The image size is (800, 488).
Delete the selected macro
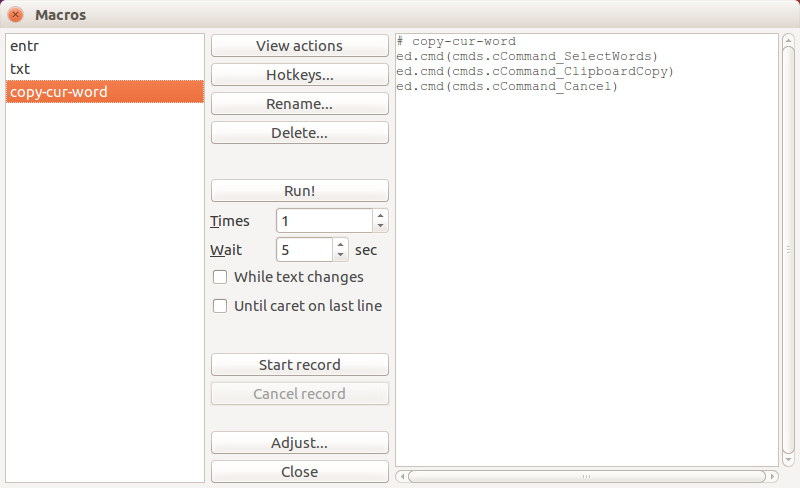coord(299,133)
